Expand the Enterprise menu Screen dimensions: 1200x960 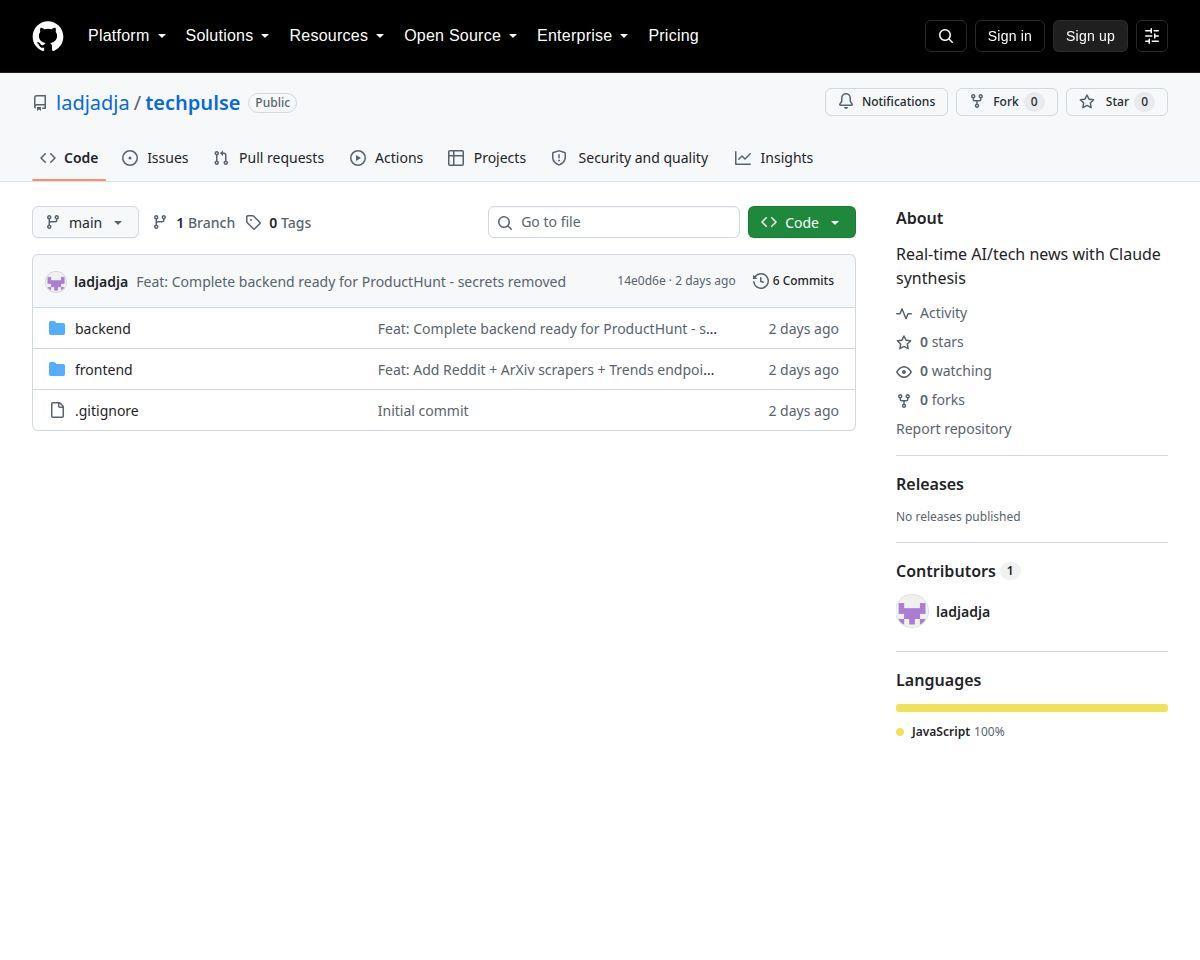[583, 36]
